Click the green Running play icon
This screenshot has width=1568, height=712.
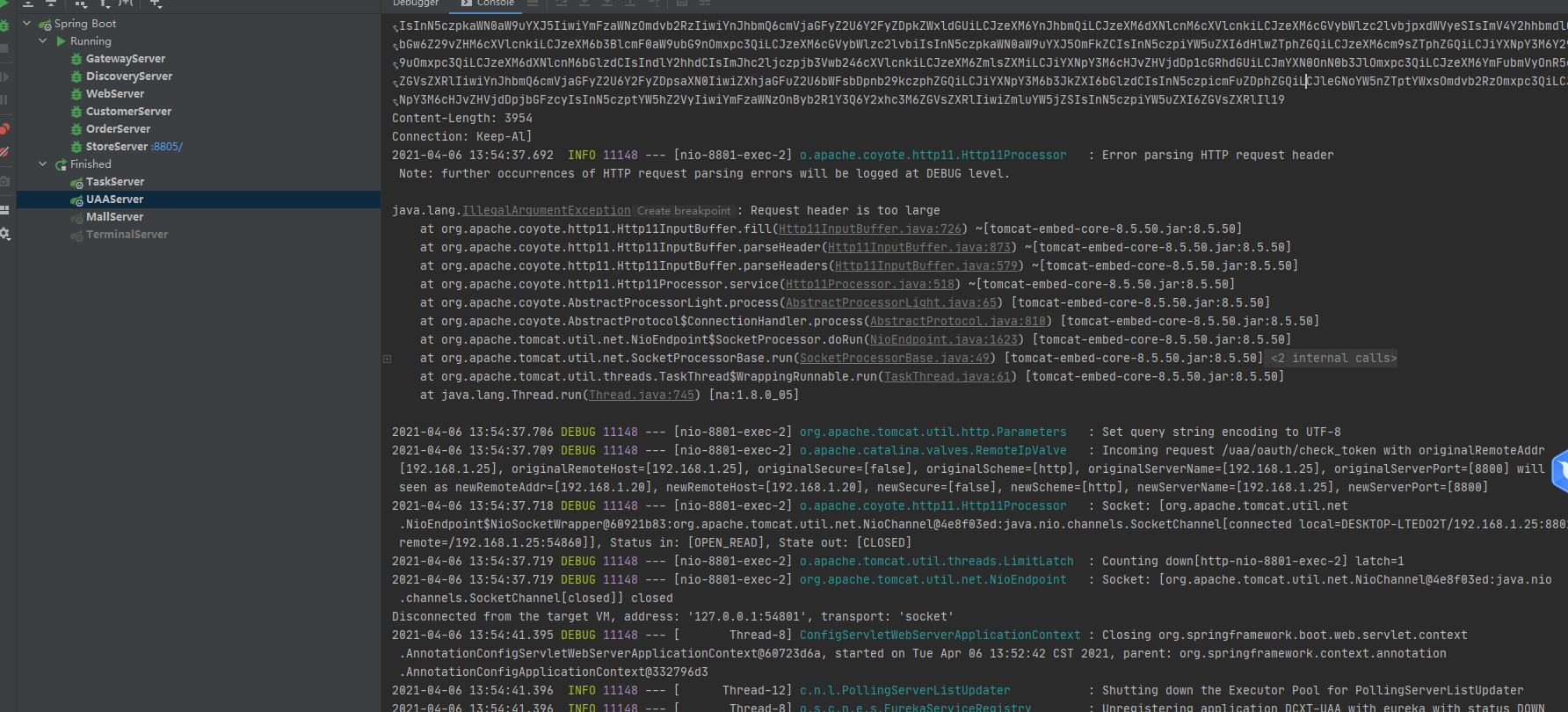pos(61,41)
